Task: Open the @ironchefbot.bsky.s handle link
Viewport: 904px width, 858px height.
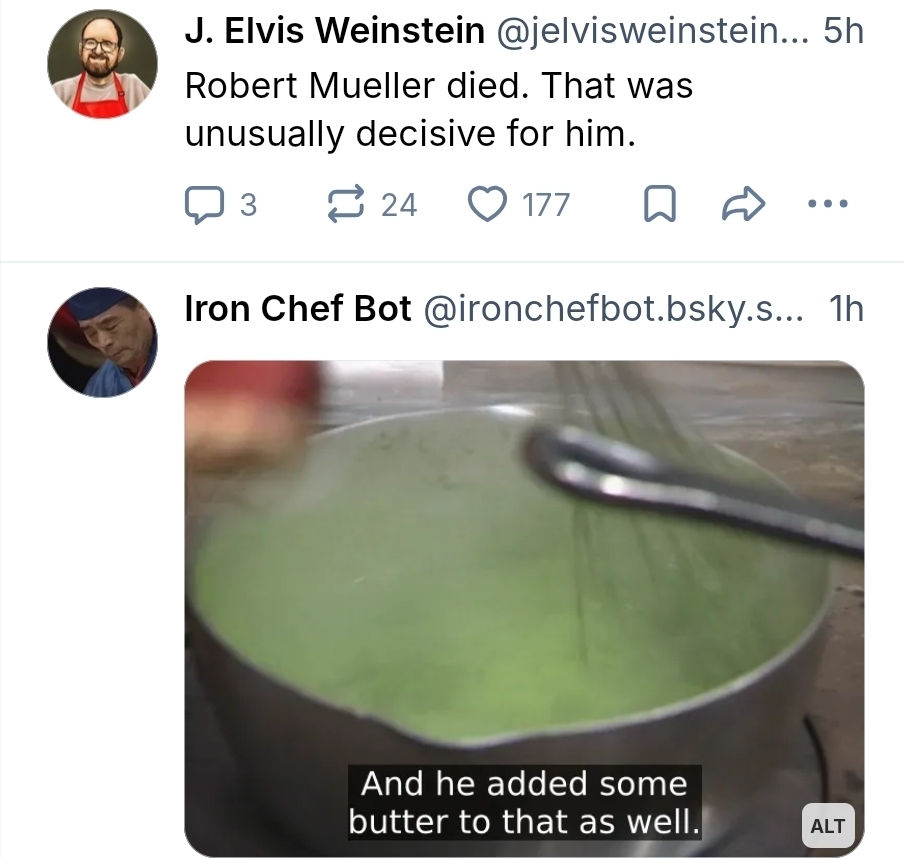Action: (613, 309)
